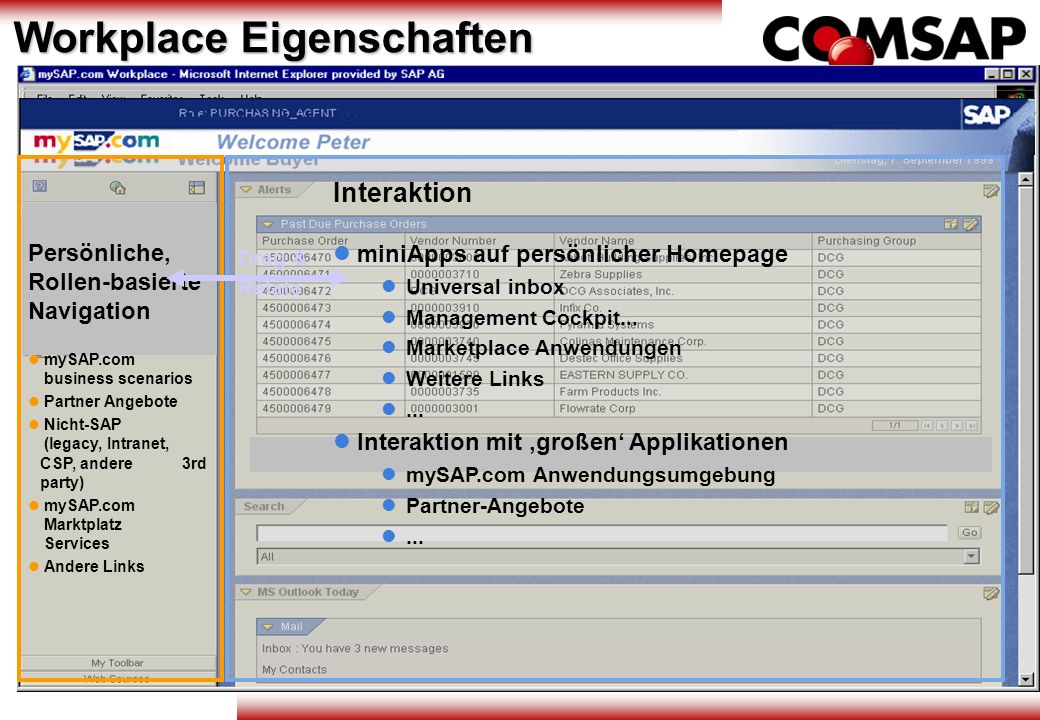
Task: Click the Search panel layout icon
Action: point(971,507)
